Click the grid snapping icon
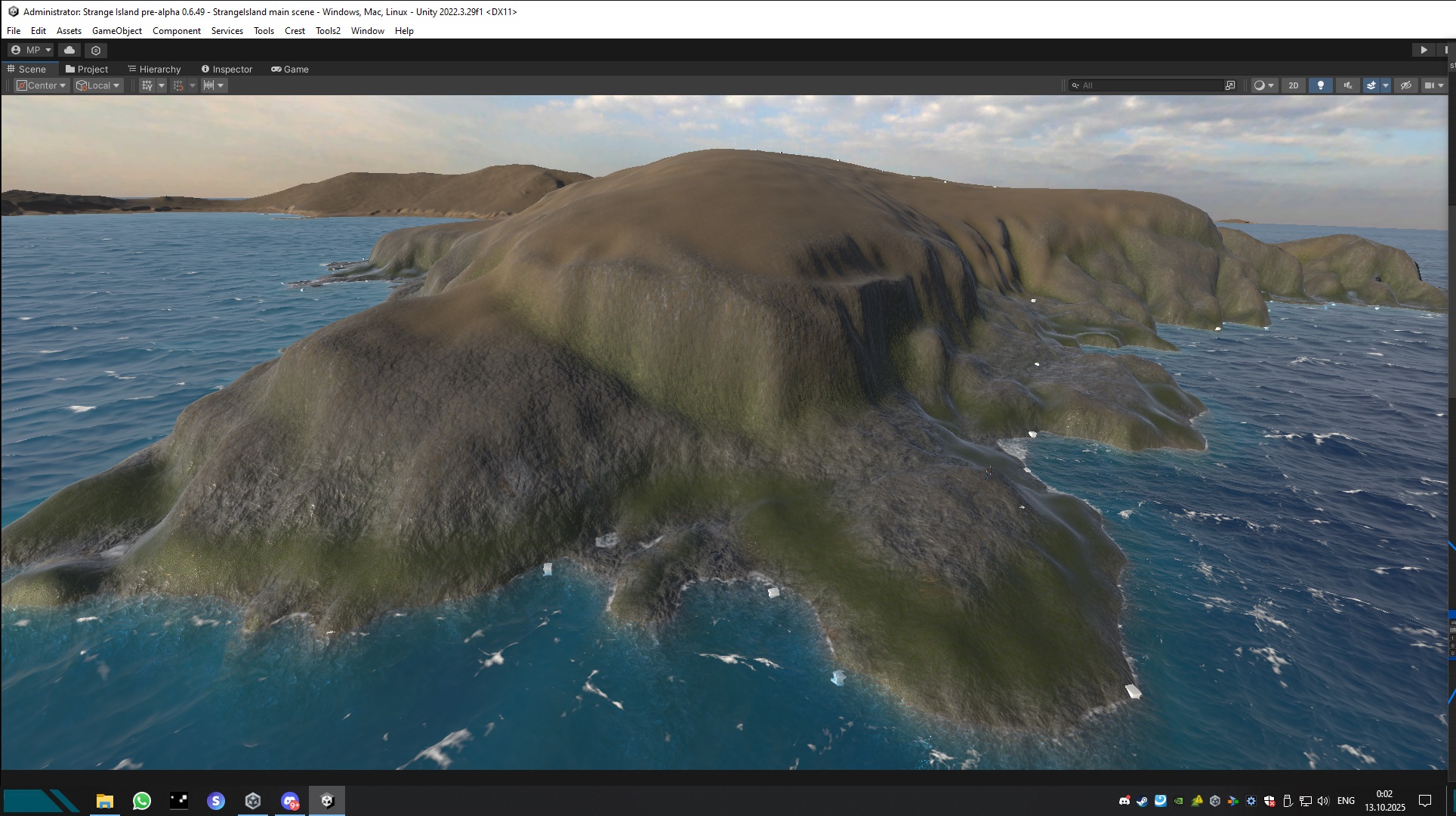 click(178, 85)
